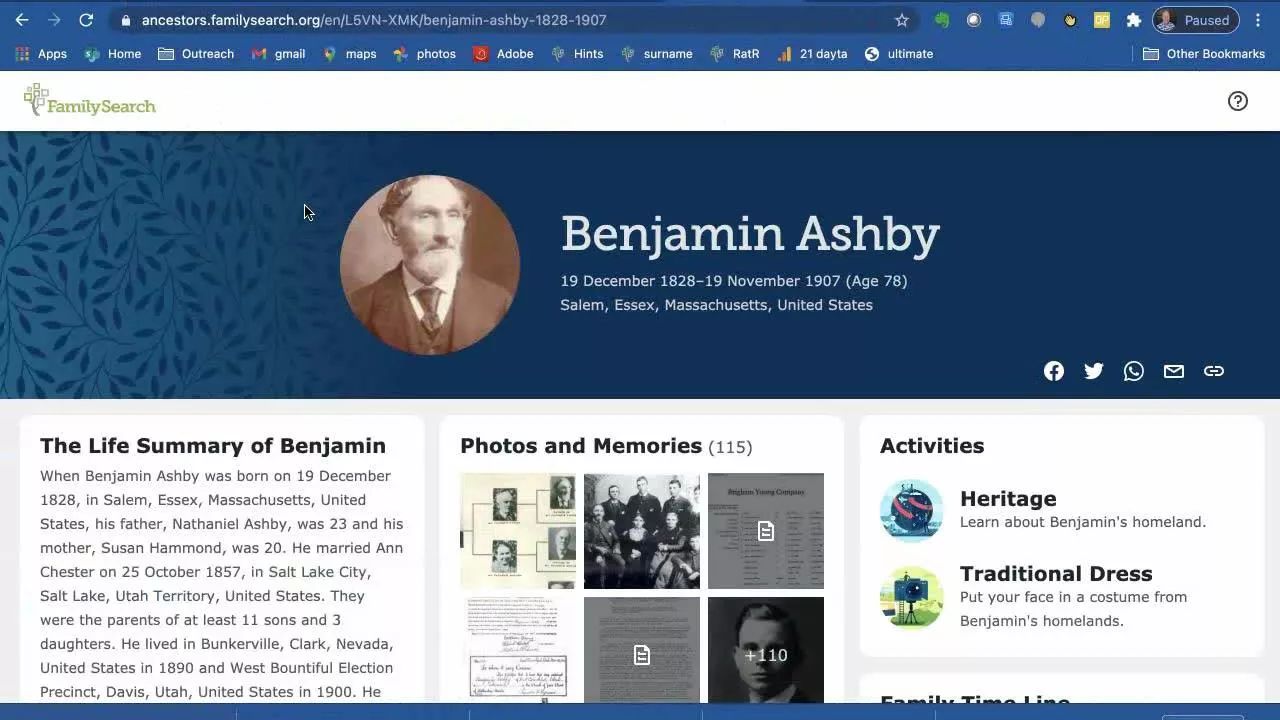
Task: Open the help question mark icon
Action: tap(1238, 101)
